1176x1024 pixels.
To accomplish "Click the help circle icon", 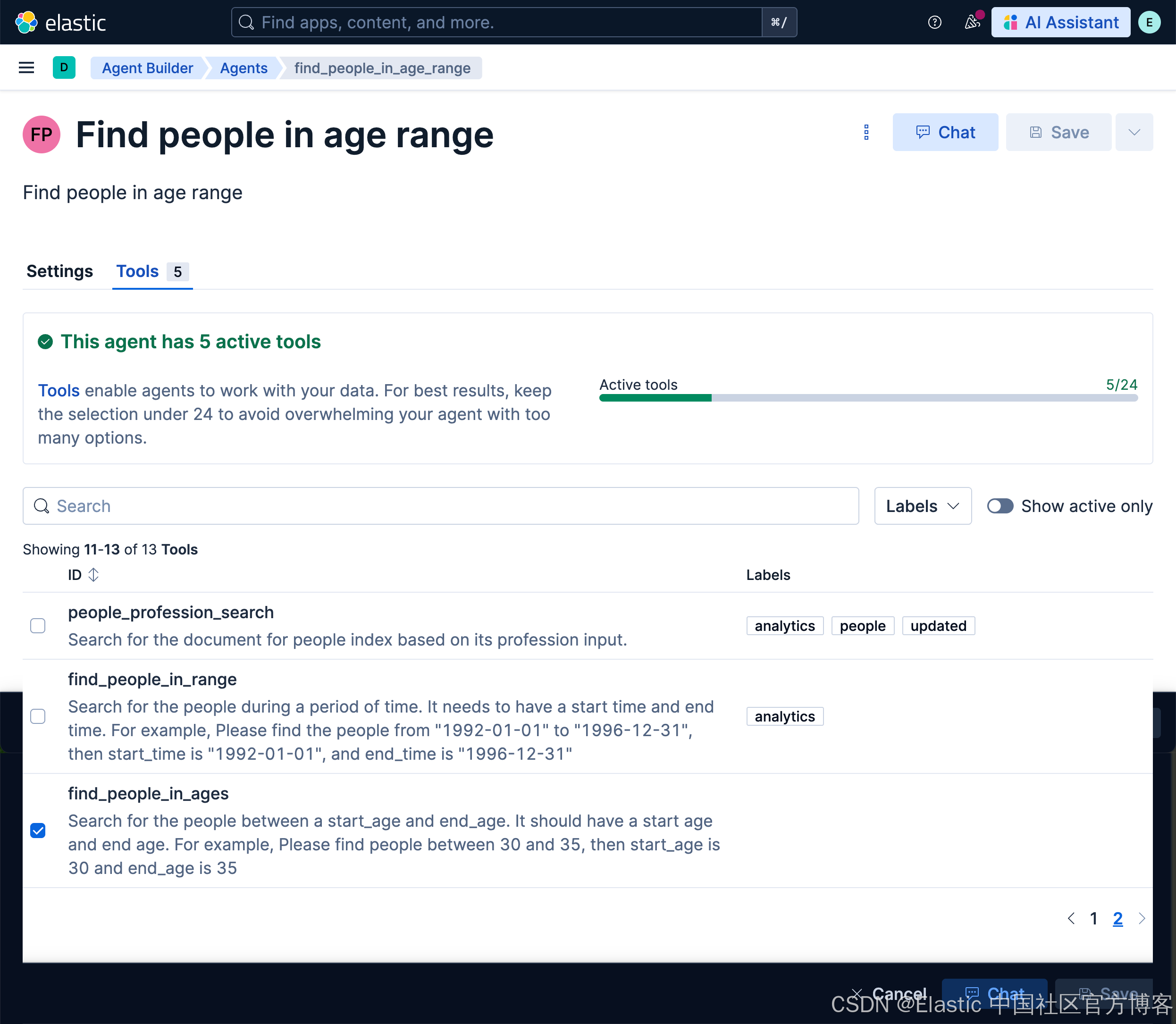I will click(x=934, y=22).
